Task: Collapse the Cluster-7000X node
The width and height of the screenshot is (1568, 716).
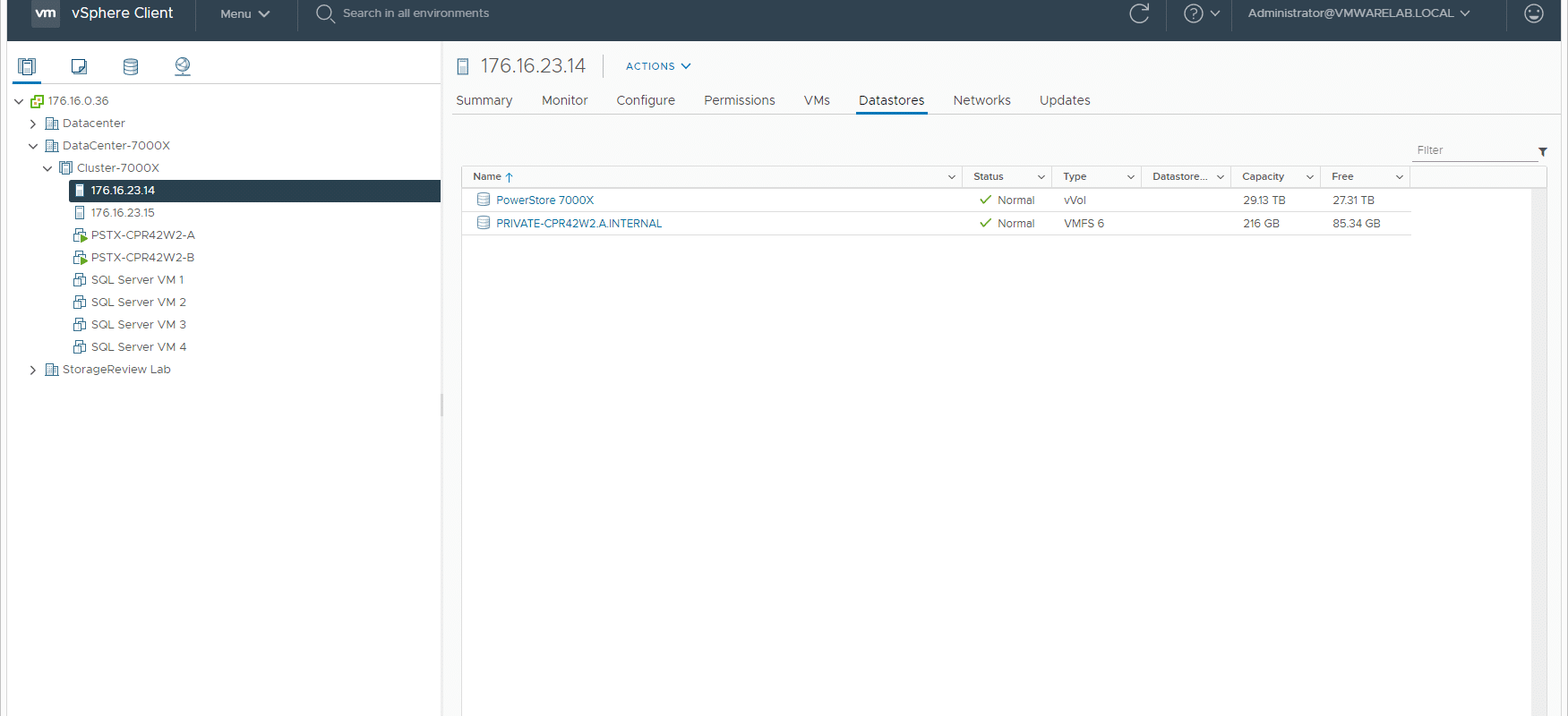Action: click(x=47, y=168)
